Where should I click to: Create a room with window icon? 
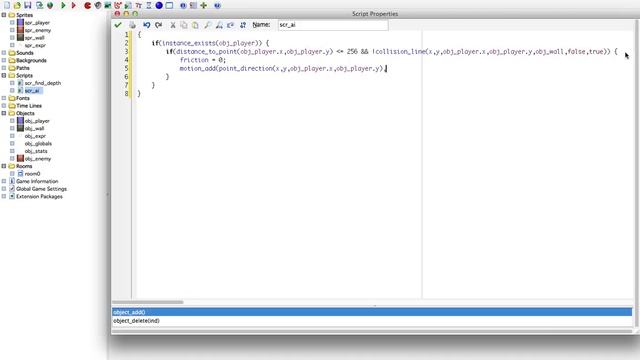point(169,5)
